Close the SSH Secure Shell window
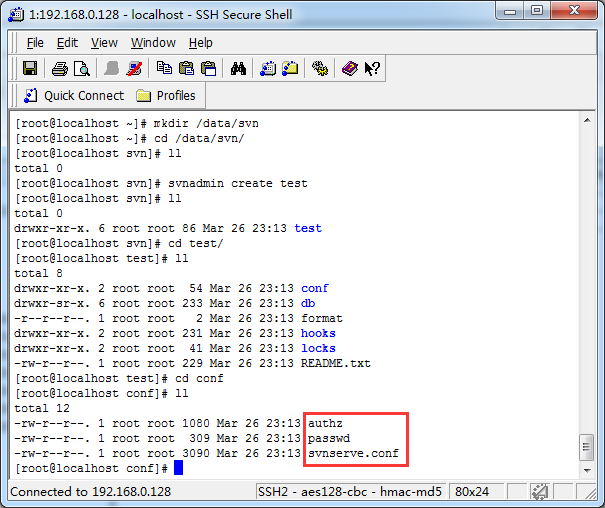The height and width of the screenshot is (508, 605). click(575, 11)
